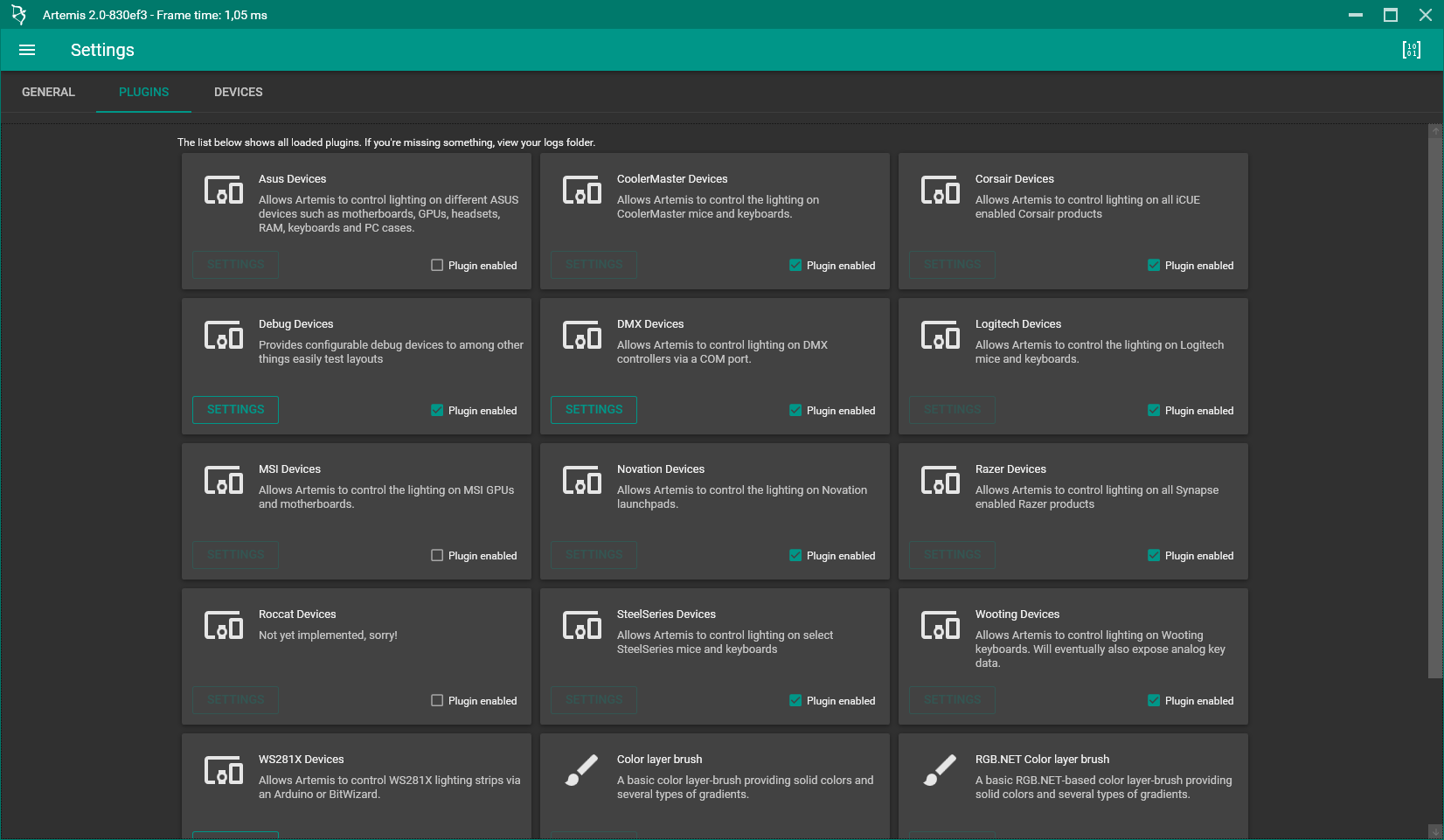Uncheck Plugin enabled for DMX Devices

[795, 410]
